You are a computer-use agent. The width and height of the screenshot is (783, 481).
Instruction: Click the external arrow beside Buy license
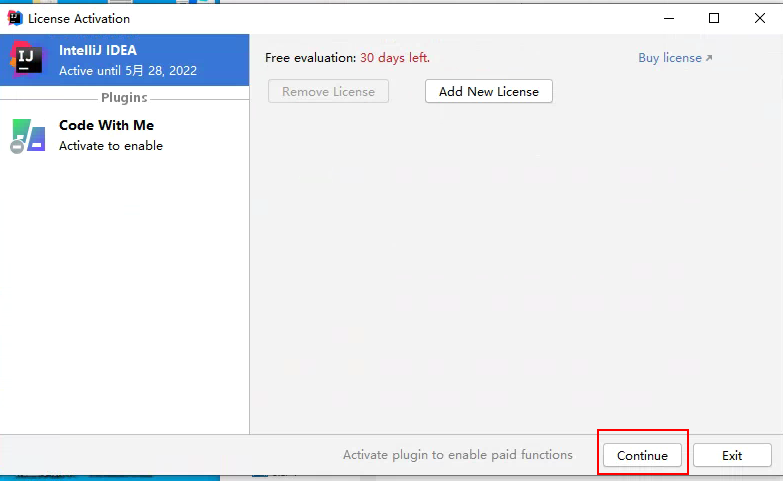point(709,59)
